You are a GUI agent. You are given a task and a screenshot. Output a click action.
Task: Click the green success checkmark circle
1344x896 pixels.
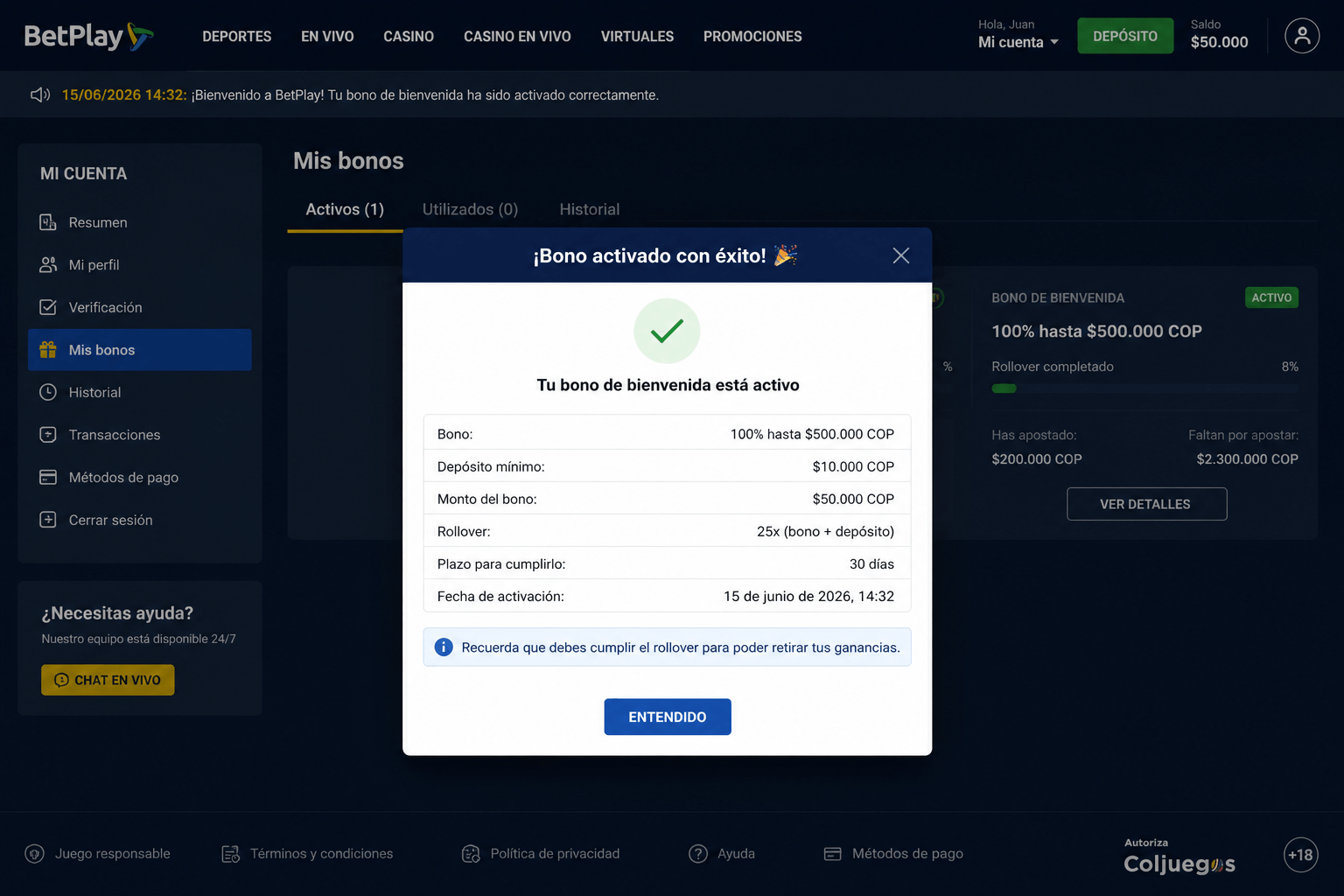pos(667,331)
